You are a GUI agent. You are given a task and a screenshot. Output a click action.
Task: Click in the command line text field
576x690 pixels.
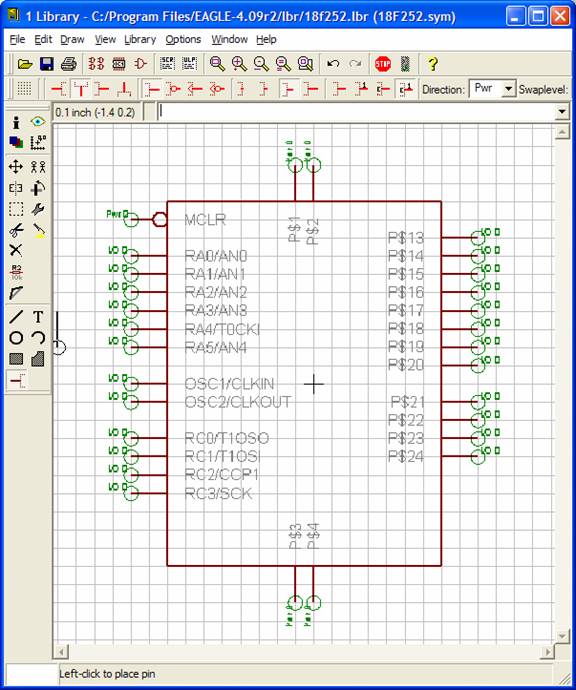356,112
